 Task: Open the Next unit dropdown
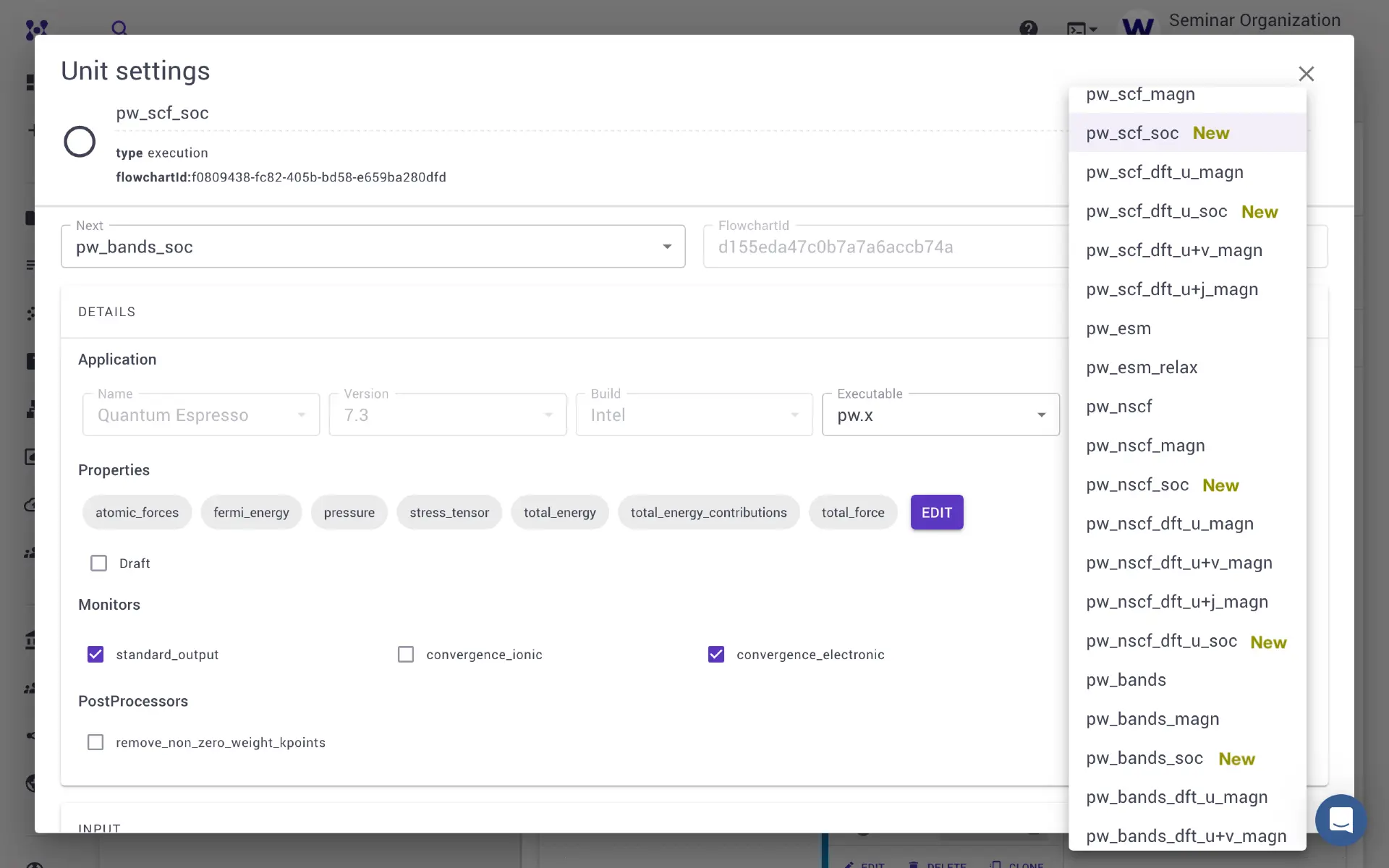click(667, 246)
